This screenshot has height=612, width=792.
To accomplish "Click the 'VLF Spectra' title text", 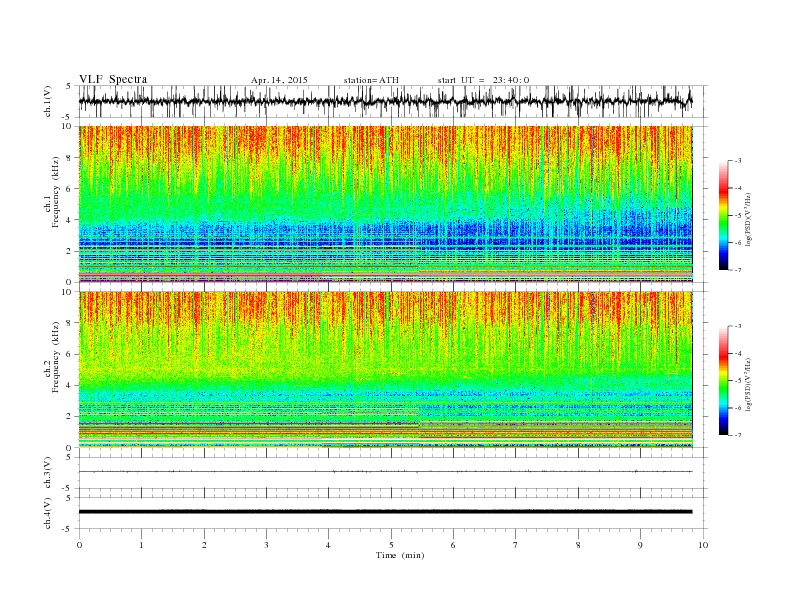I will coord(113,79).
